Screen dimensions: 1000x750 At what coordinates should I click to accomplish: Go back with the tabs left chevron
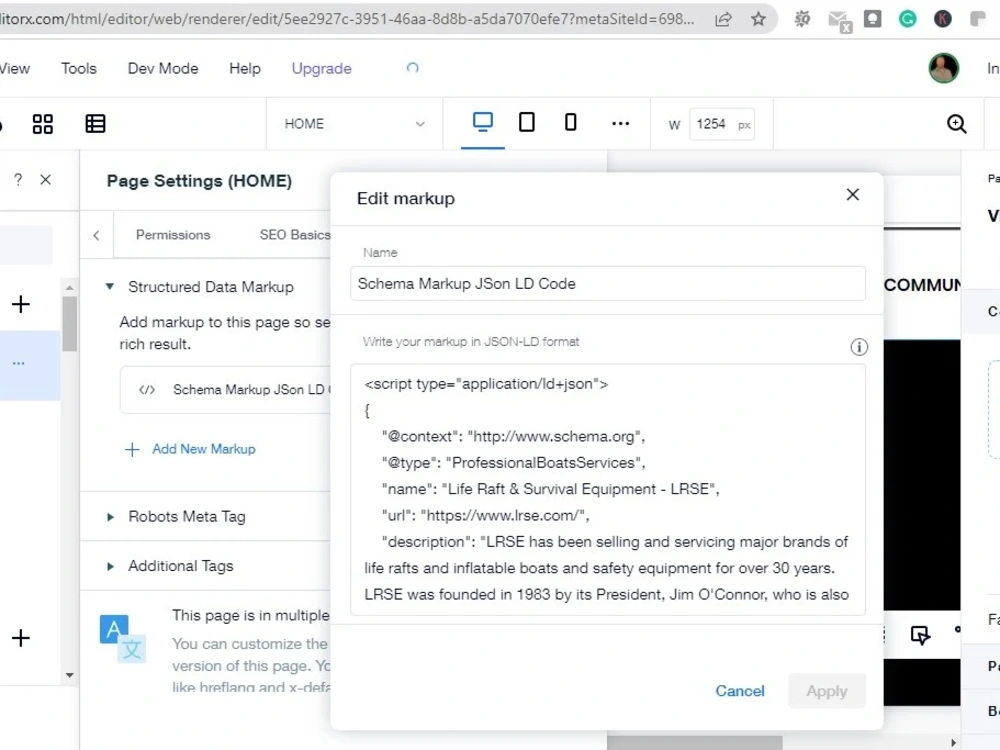pos(96,235)
